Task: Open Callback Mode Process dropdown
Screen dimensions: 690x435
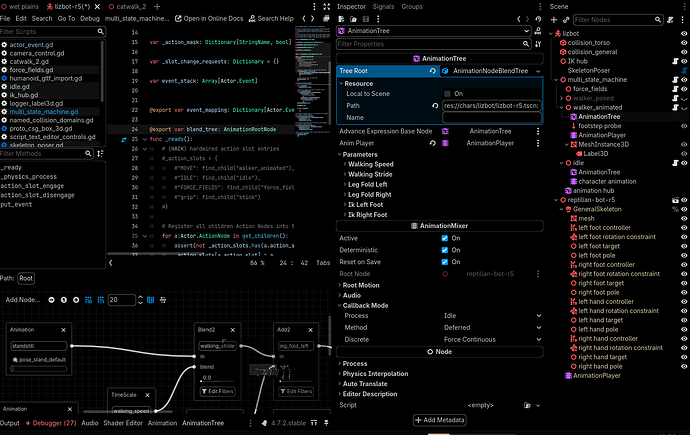Action: coord(492,316)
